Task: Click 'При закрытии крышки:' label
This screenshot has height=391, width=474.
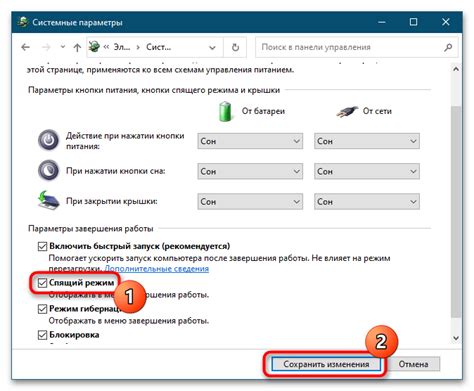Action: tap(112, 201)
